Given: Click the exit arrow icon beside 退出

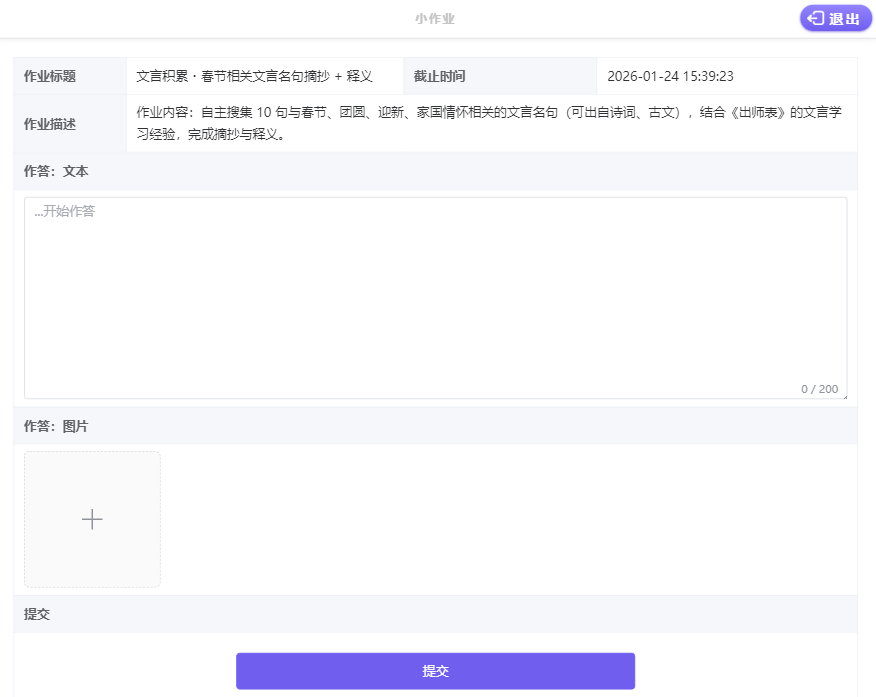Looking at the screenshot, I should (816, 18).
